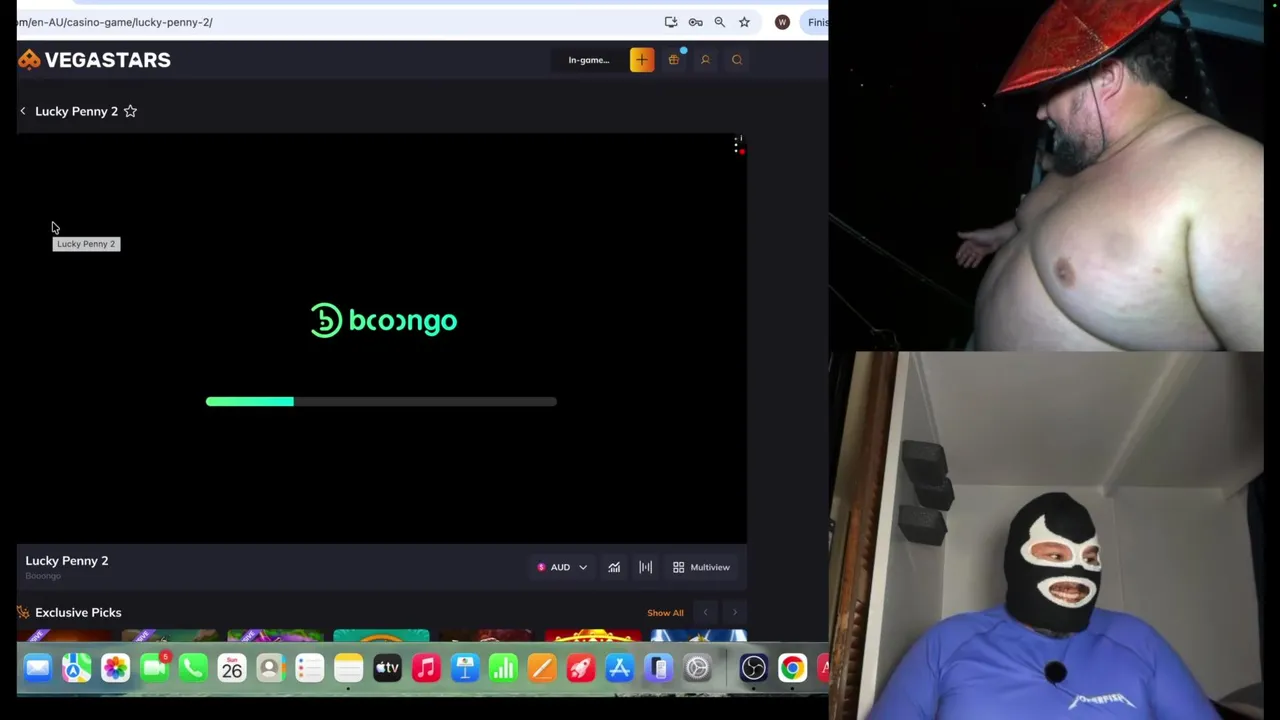This screenshot has height=720, width=1280.
Task: Open System Settings from the dock
Action: [697, 667]
